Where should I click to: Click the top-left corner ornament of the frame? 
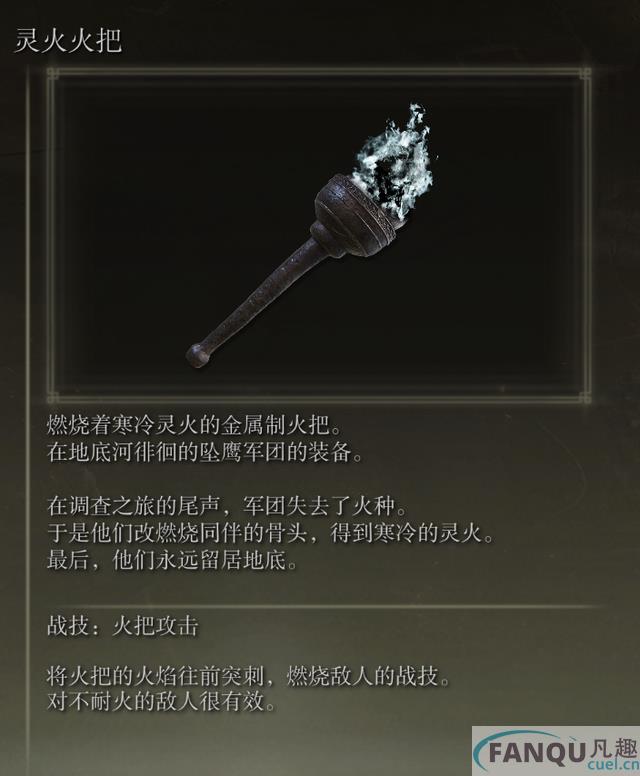(53, 75)
